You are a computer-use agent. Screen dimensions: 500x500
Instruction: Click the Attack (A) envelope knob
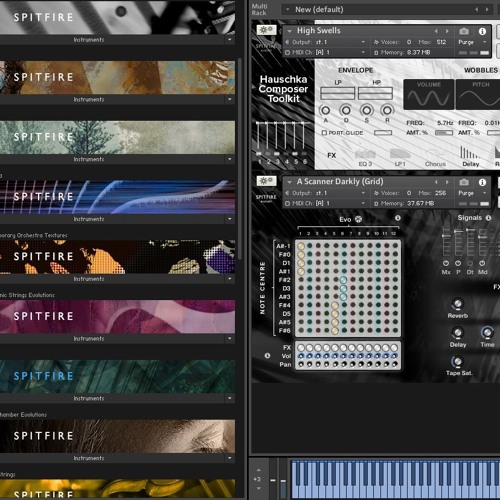tap(325, 110)
